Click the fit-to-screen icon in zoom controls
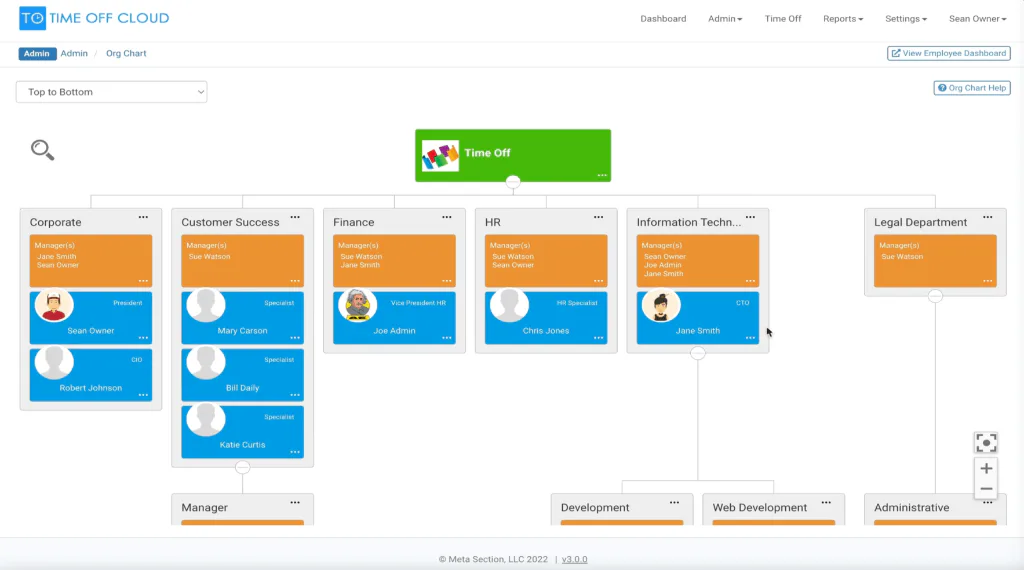1024x570 pixels. coord(986,443)
